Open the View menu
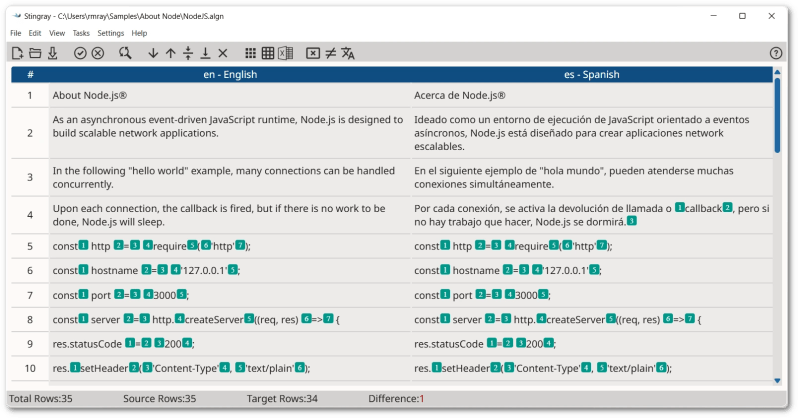 click(57, 33)
